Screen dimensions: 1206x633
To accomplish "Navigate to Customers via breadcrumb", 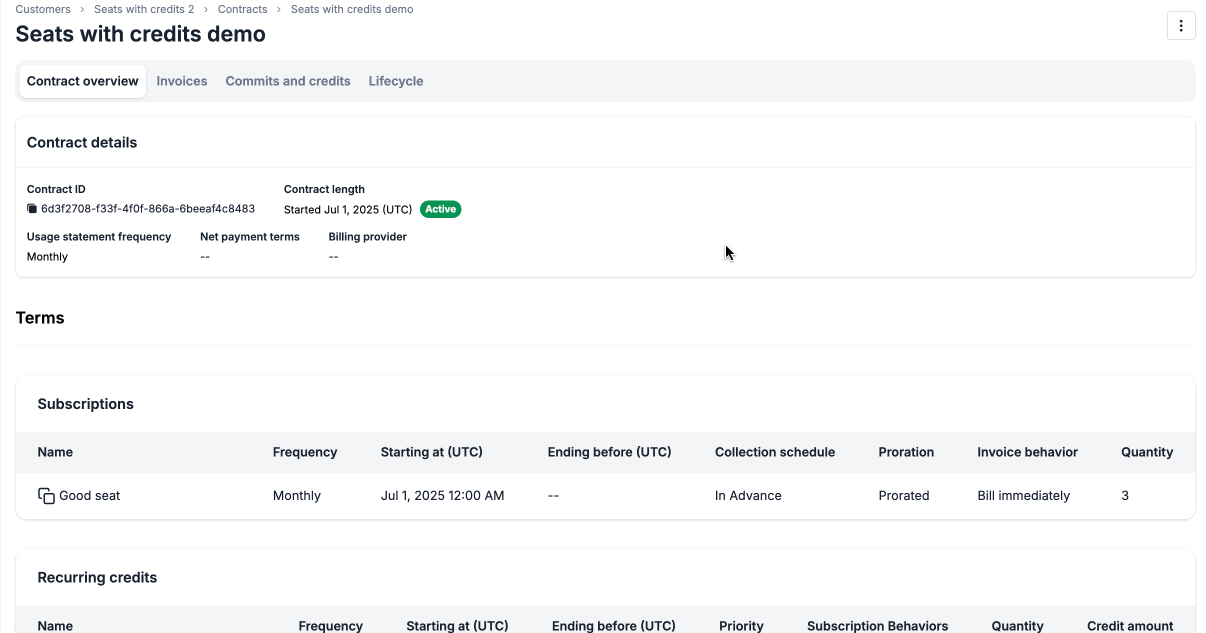I will (x=42, y=9).
